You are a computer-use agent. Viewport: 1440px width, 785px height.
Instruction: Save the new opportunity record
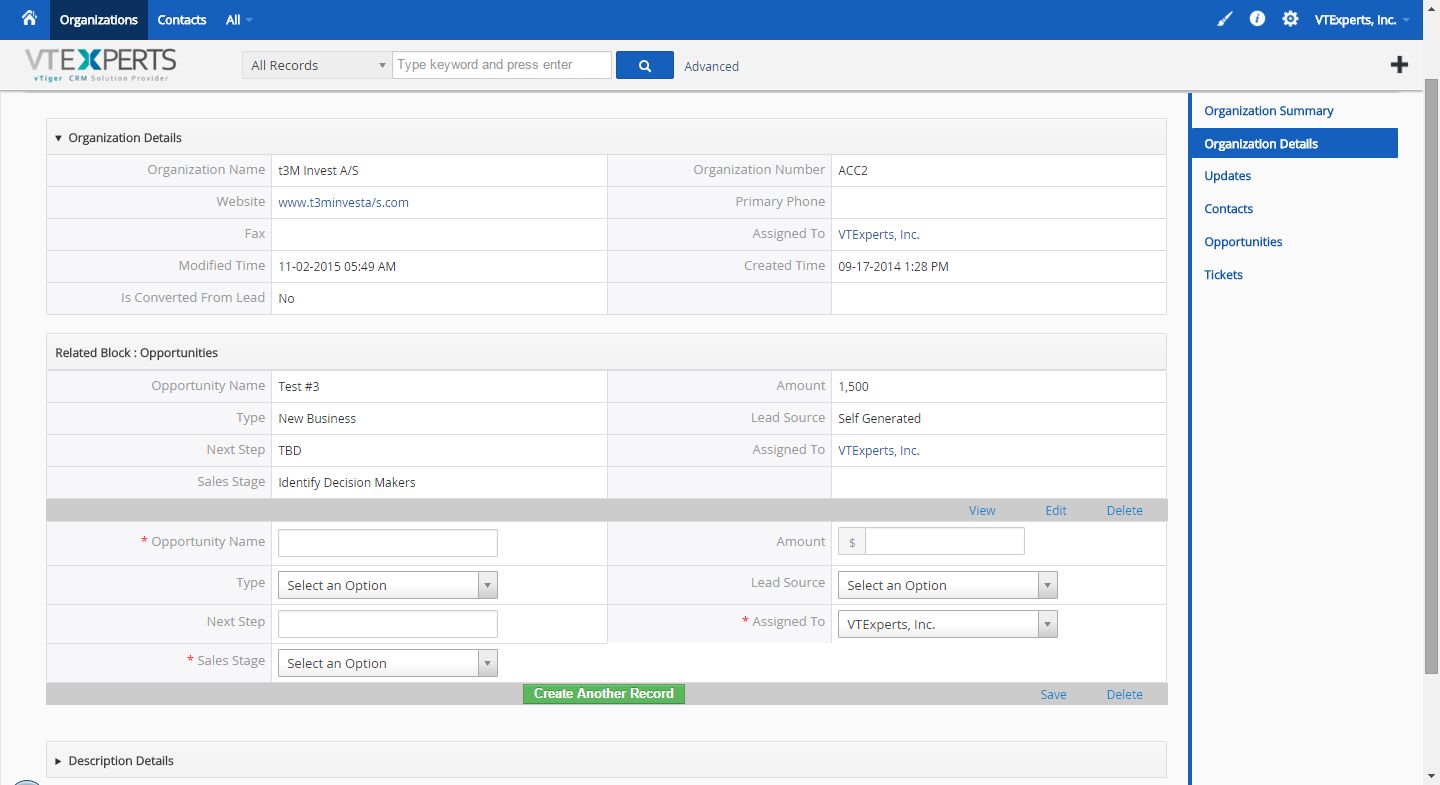pos(1053,694)
